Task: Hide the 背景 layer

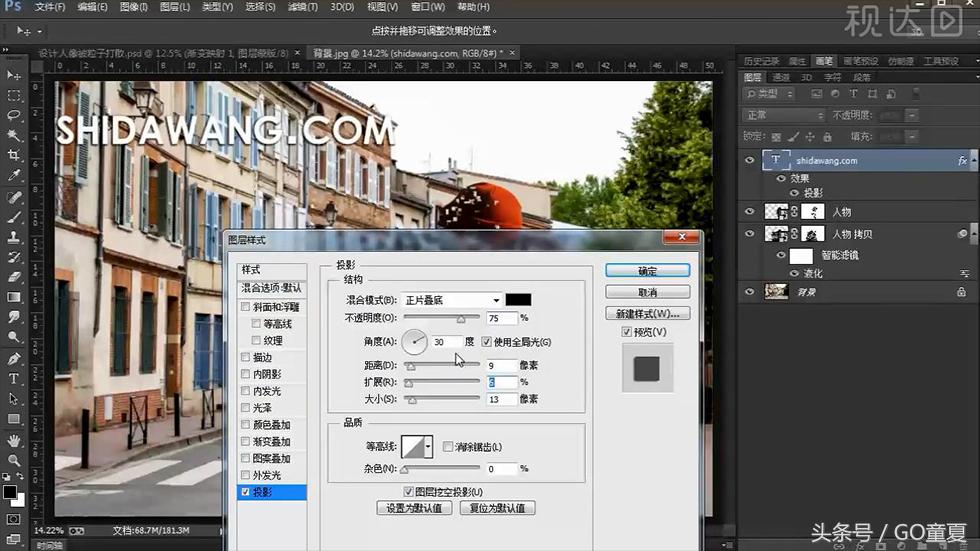Action: point(749,292)
